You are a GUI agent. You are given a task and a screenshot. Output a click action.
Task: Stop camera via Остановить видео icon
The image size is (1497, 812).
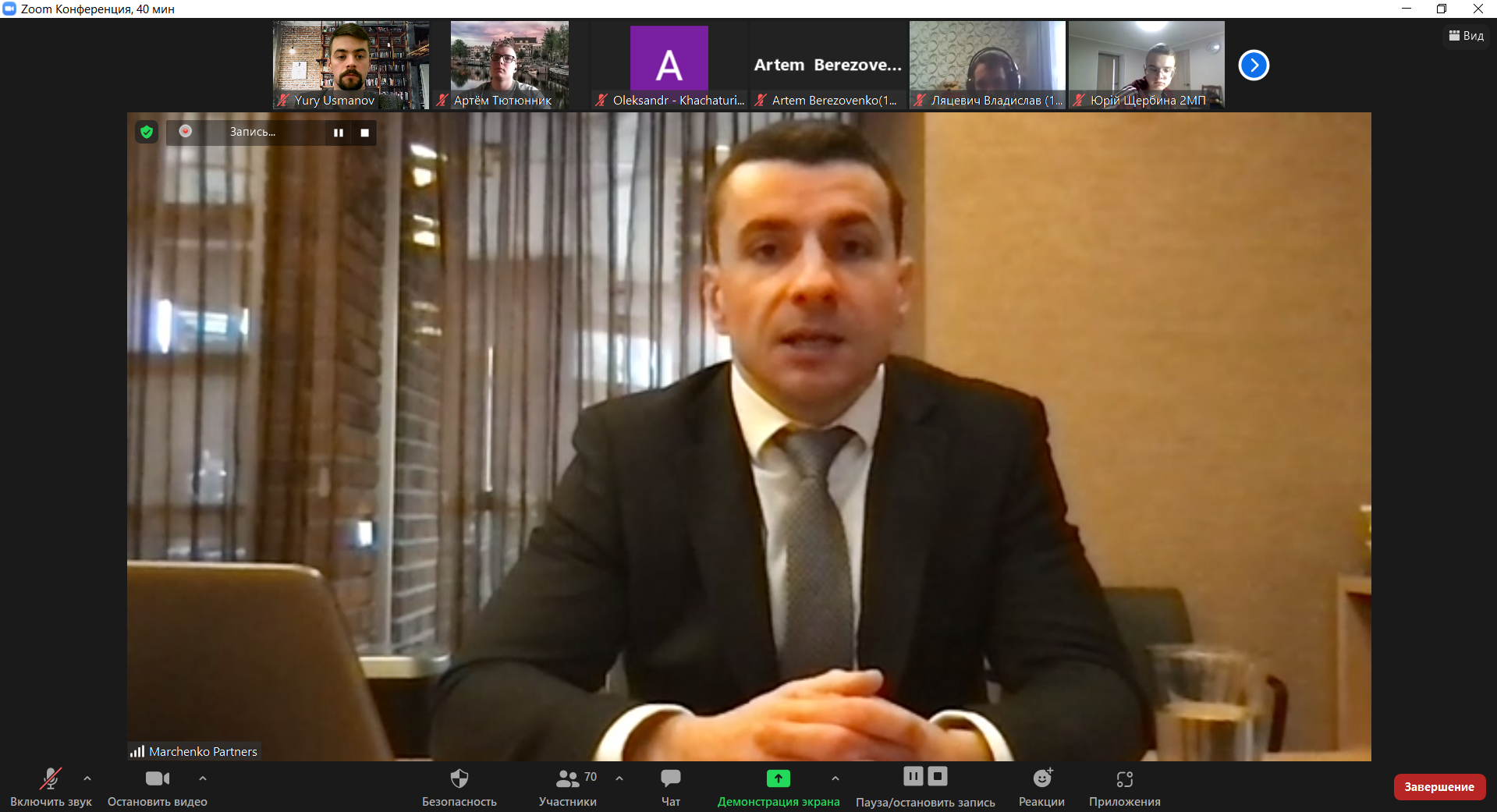coord(158,778)
